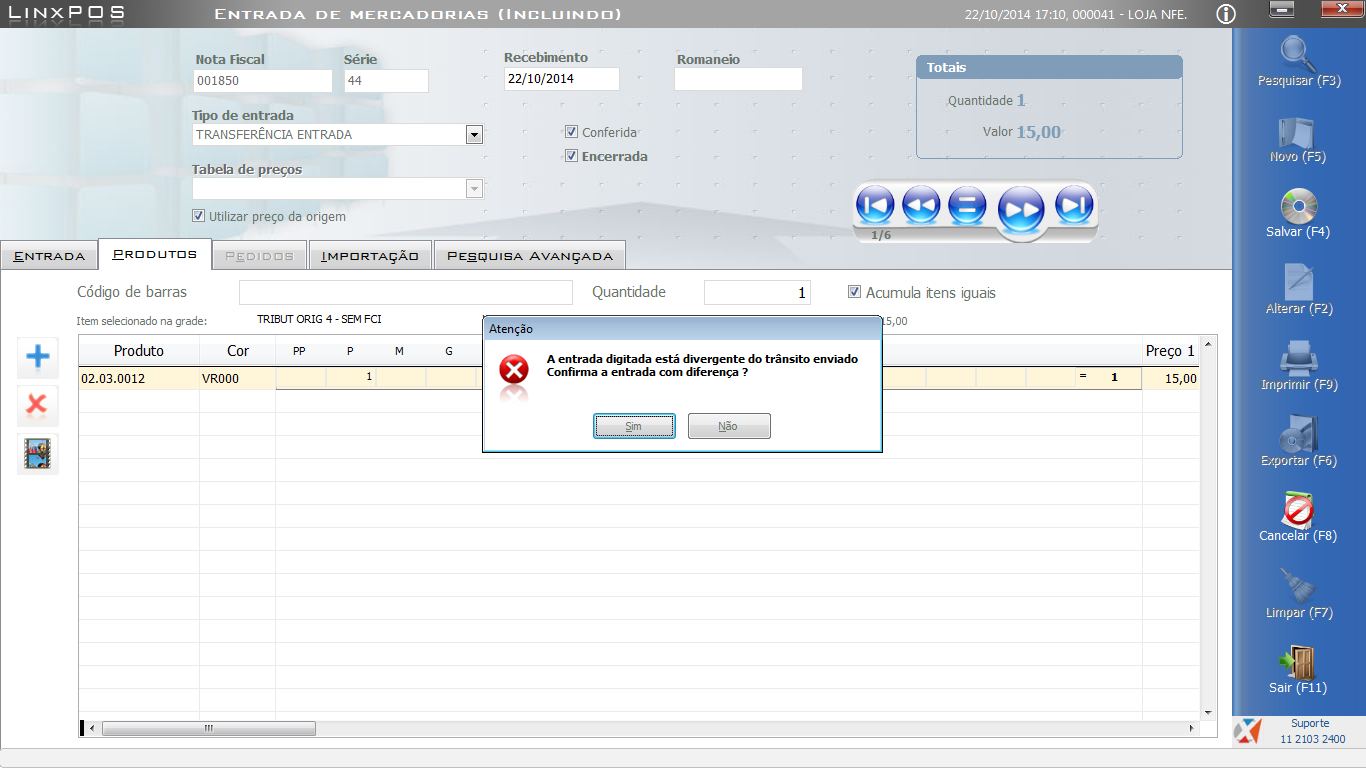
Task: Click the Código de barras field
Action: pyautogui.click(x=406, y=293)
